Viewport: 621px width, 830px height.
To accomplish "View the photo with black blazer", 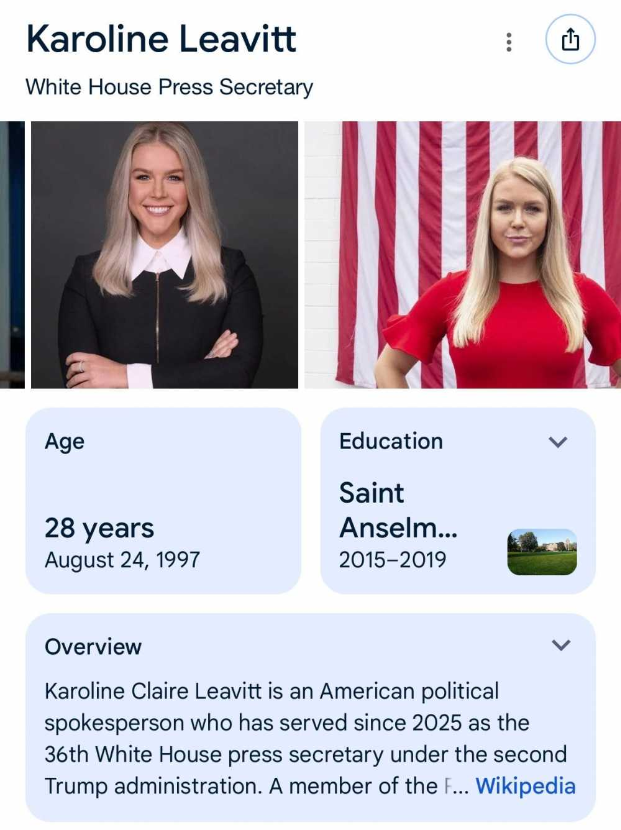I will point(165,255).
